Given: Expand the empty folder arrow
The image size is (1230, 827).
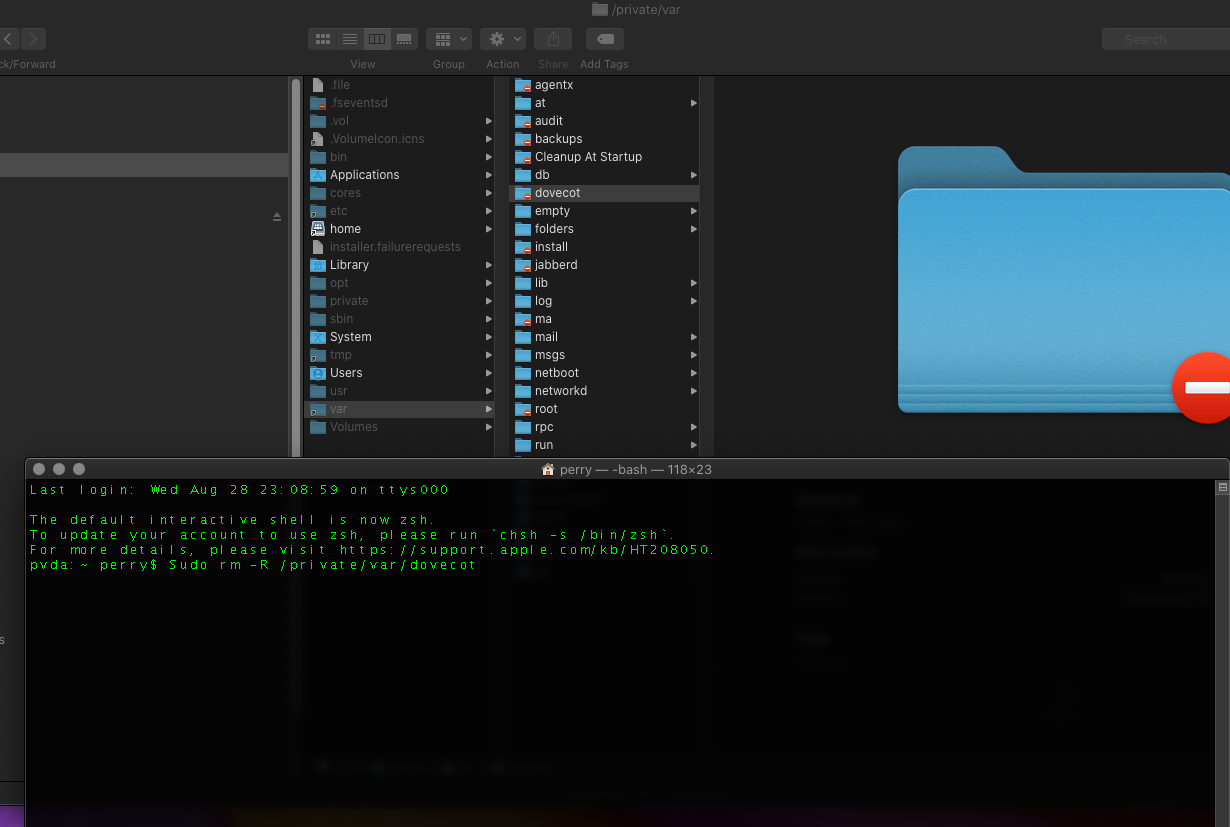Looking at the screenshot, I should (693, 211).
